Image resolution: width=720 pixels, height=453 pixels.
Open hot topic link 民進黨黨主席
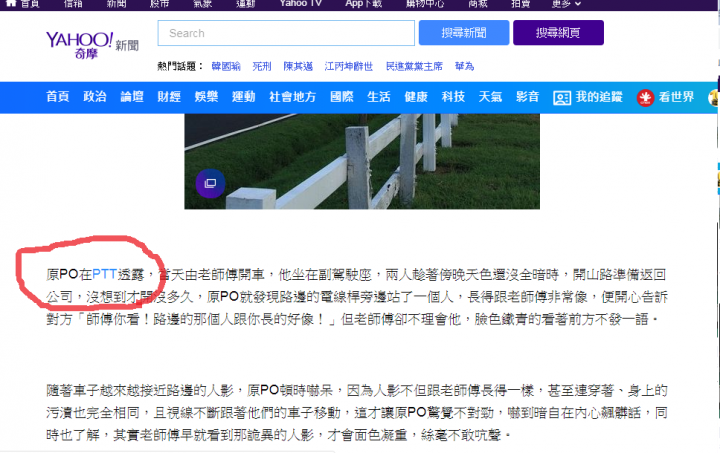(414, 67)
